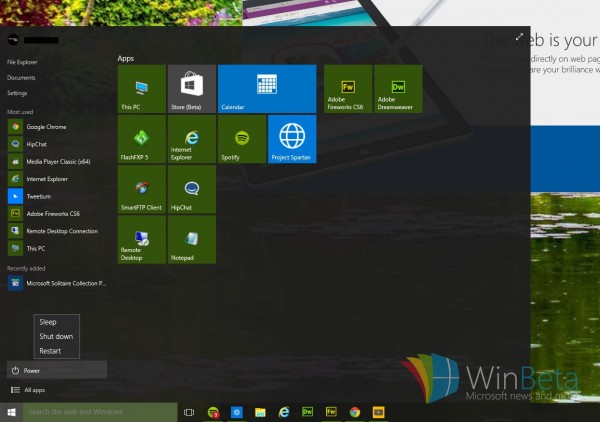Open the Calendar tile
This screenshot has width=600, height=422.
point(266,89)
